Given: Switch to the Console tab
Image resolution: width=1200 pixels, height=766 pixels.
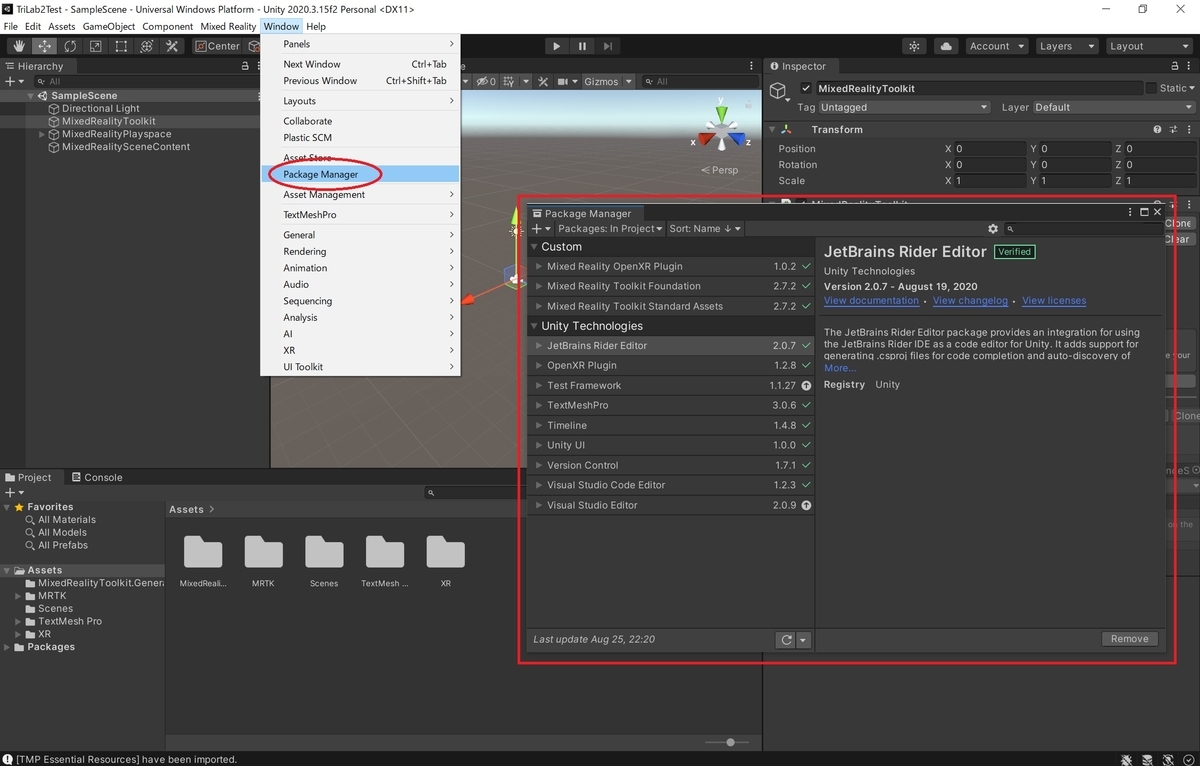Looking at the screenshot, I should pyautogui.click(x=95, y=478).
